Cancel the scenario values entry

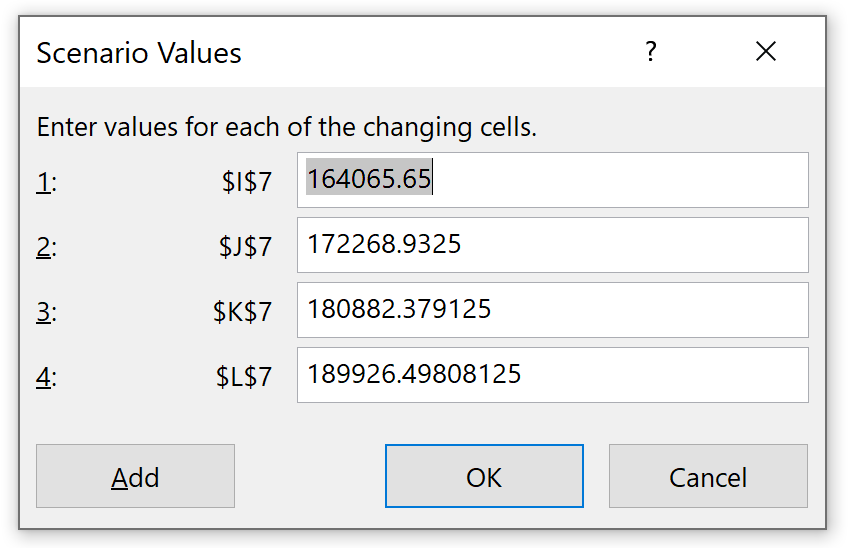(708, 477)
